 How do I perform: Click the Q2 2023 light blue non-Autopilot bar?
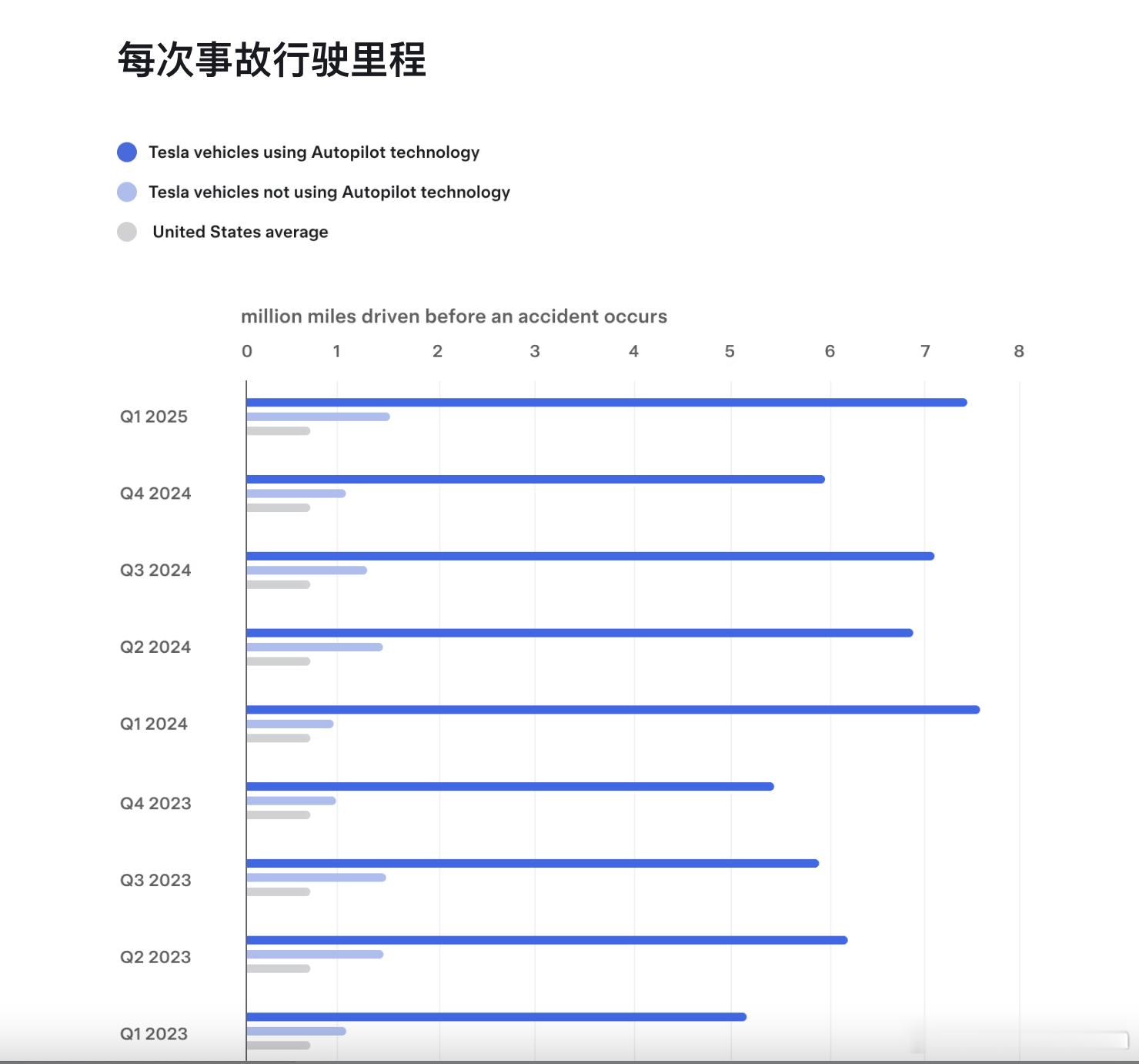pos(315,954)
